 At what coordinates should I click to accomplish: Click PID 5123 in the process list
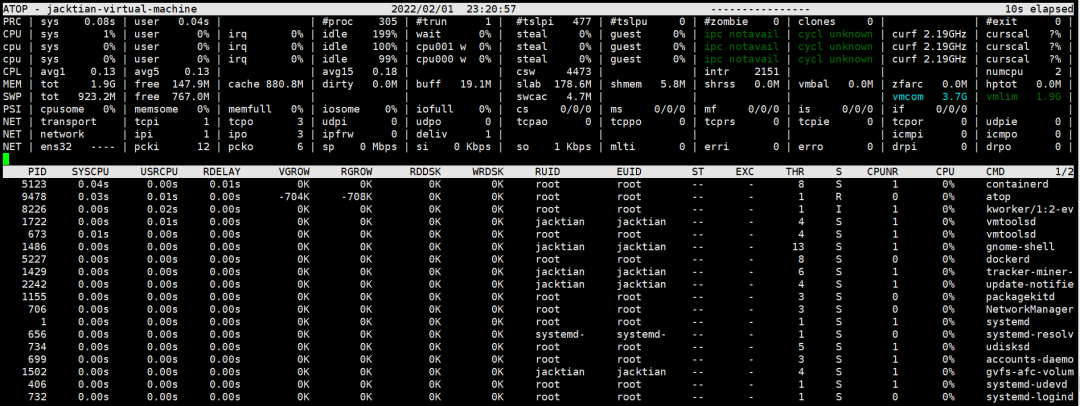[x=34, y=184]
